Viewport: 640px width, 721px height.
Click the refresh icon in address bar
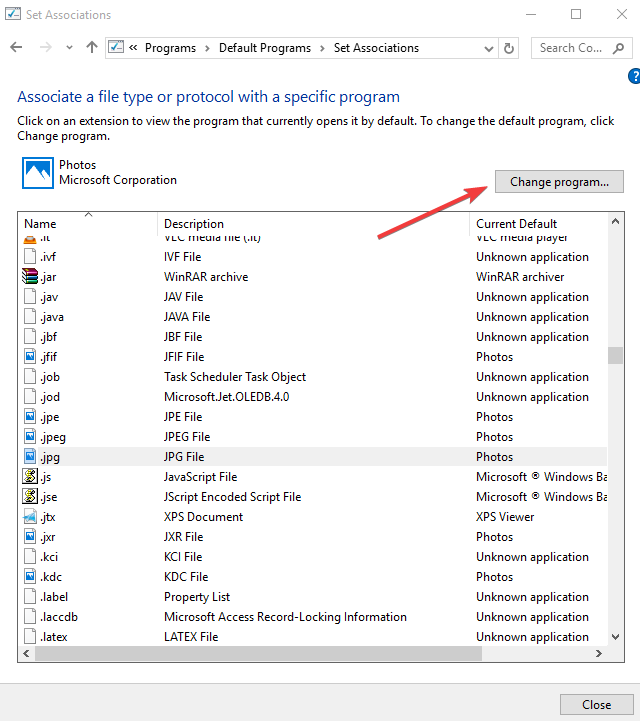point(509,48)
